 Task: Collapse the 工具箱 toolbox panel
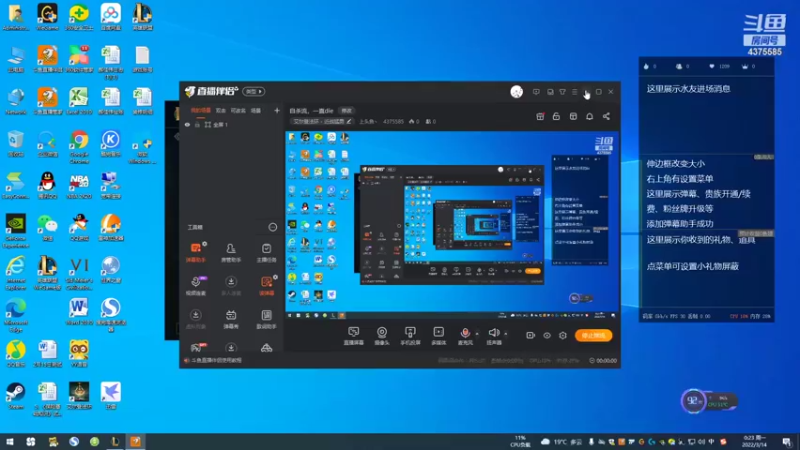[x=273, y=227]
